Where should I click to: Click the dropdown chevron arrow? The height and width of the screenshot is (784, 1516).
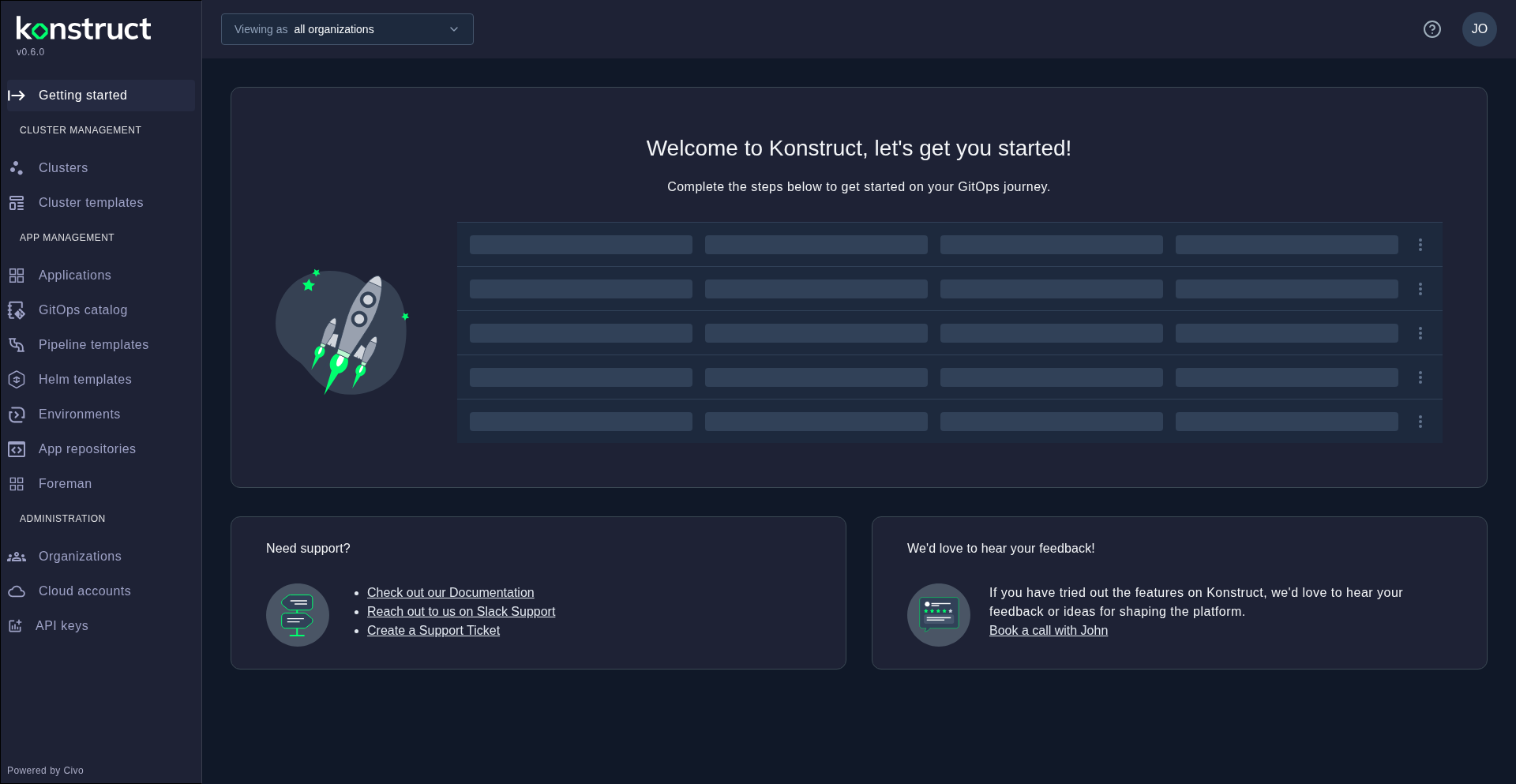(x=454, y=29)
